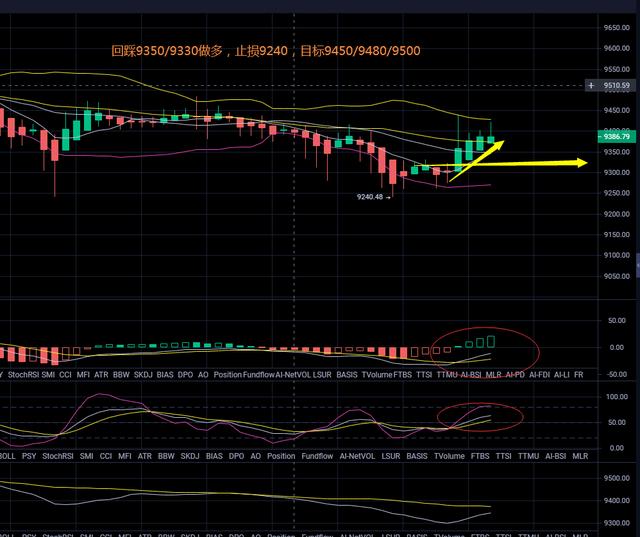This screenshot has height=537, width=640.
Task: Select ATR tab under the oscillator panel
Action: pos(144,456)
